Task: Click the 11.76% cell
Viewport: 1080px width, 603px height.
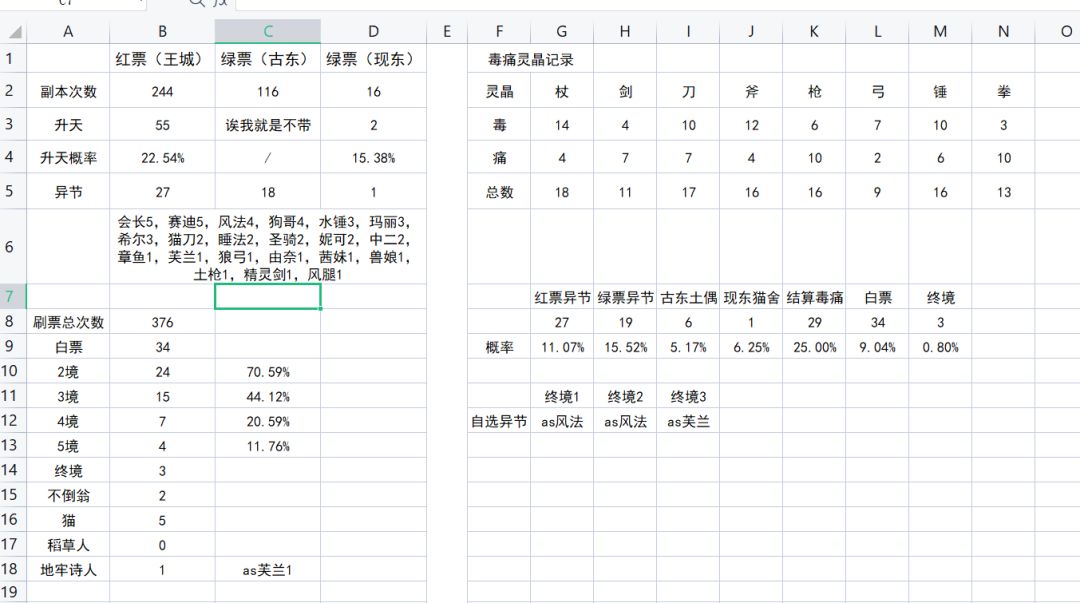Action: click(268, 447)
